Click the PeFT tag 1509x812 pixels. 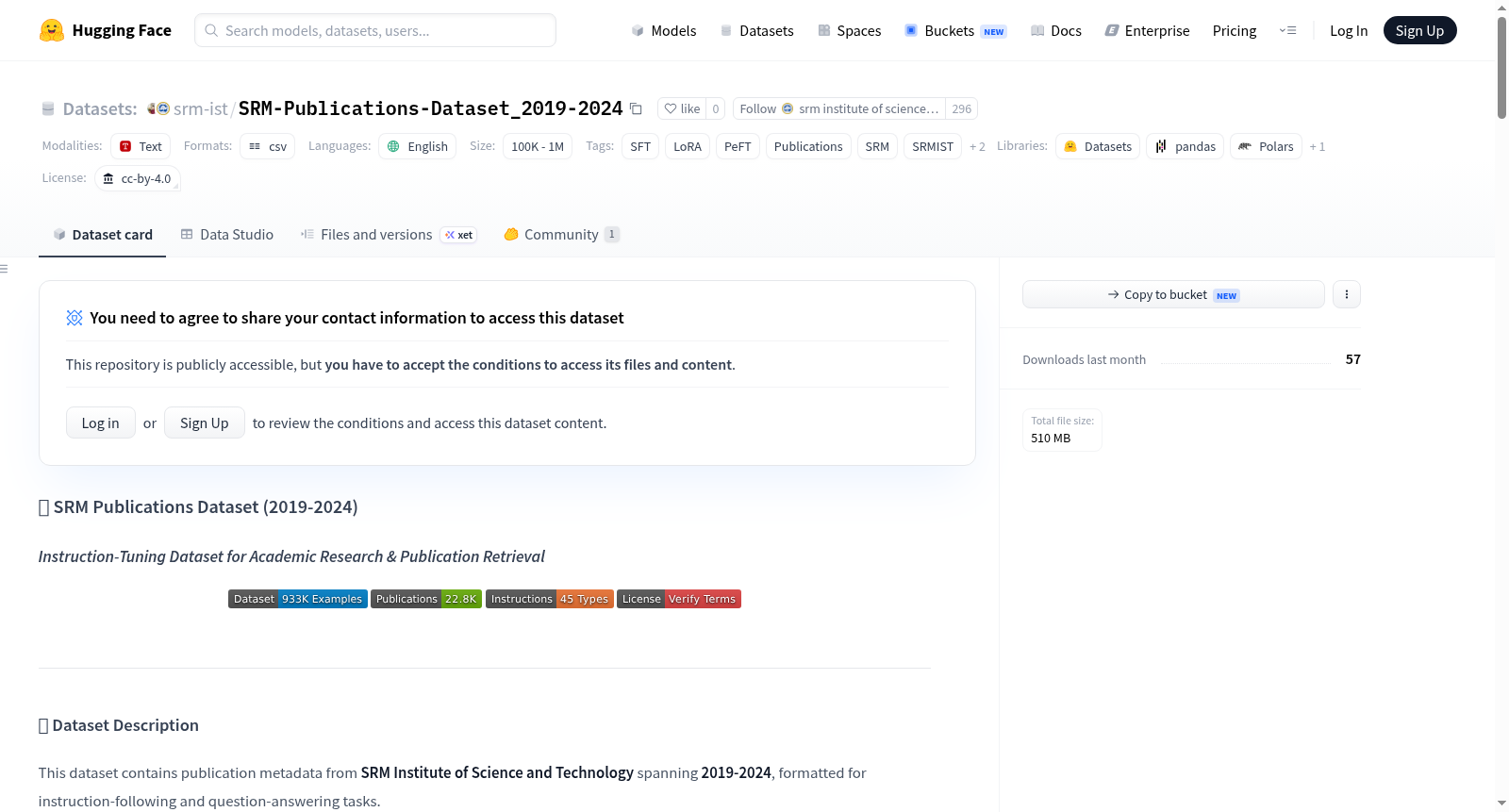tap(738, 146)
